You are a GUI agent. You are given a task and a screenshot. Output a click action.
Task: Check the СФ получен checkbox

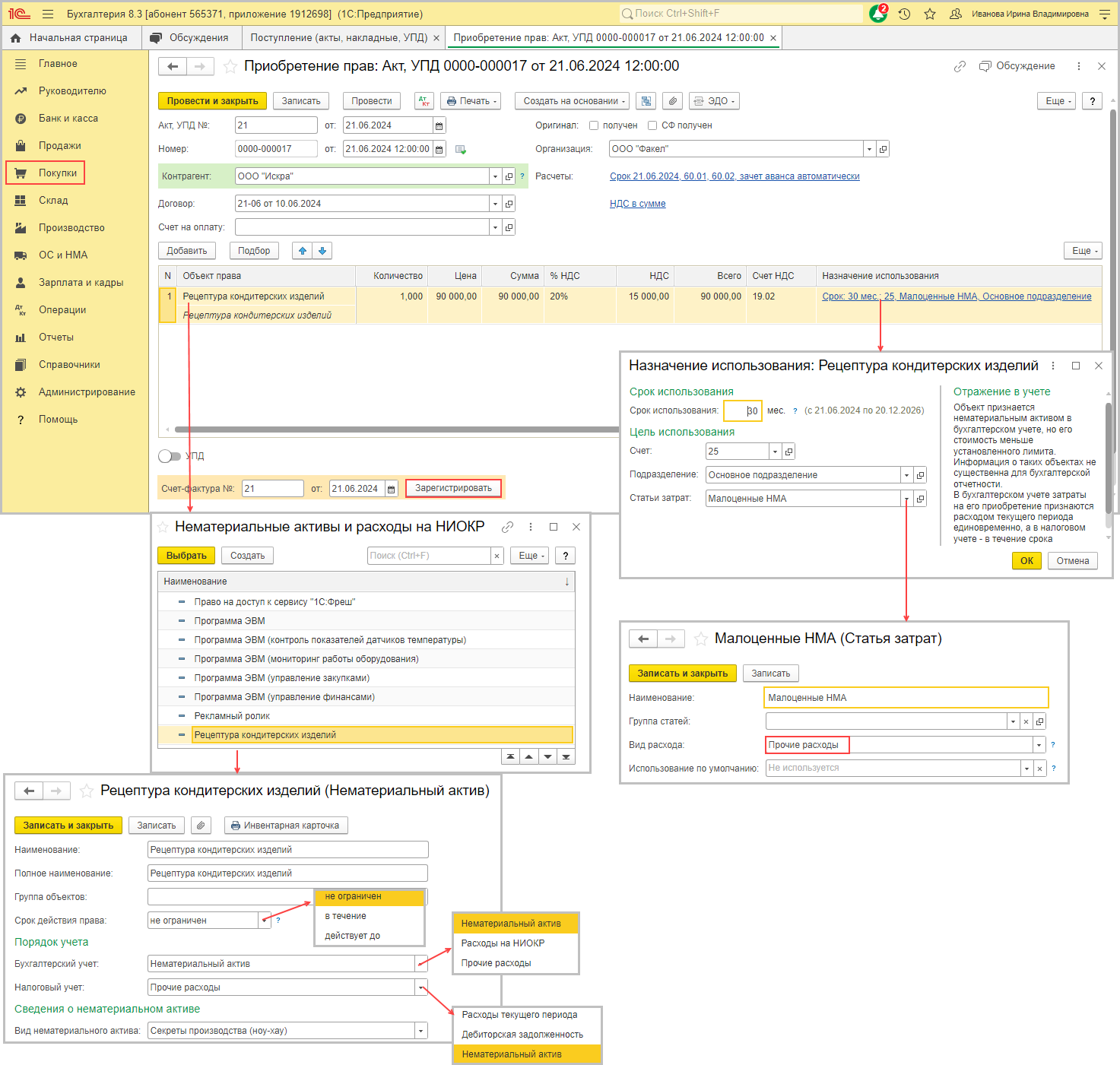click(x=652, y=125)
